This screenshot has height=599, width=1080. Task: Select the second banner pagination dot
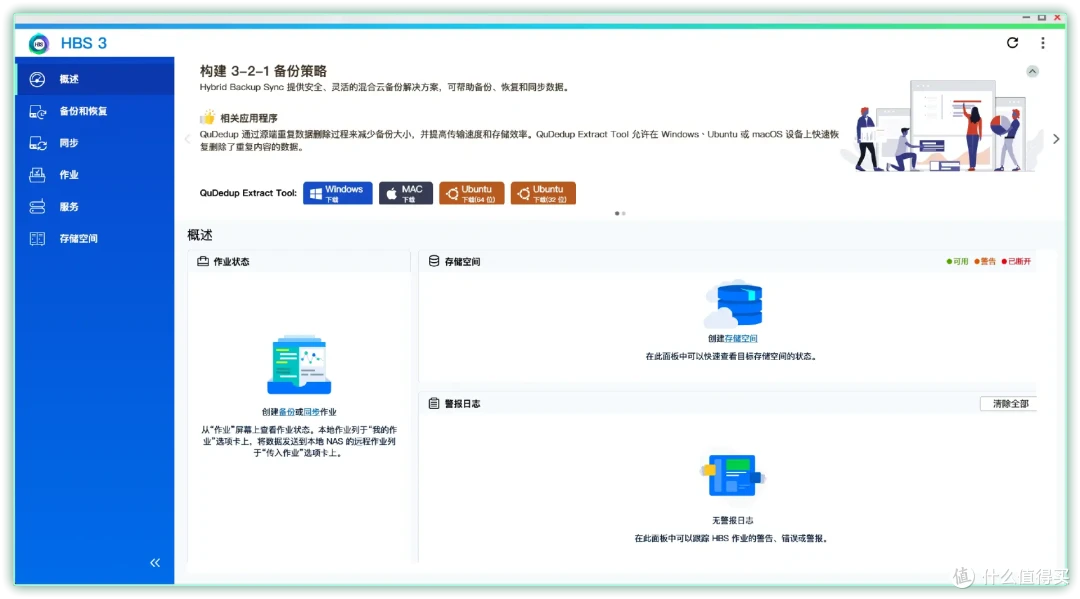point(624,213)
